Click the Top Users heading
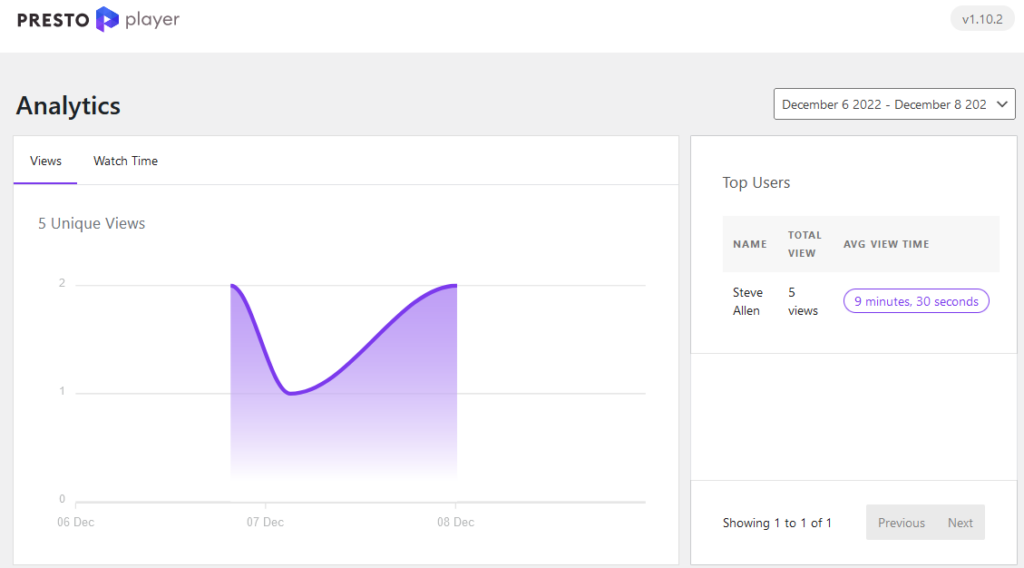1024x568 pixels. coord(756,182)
